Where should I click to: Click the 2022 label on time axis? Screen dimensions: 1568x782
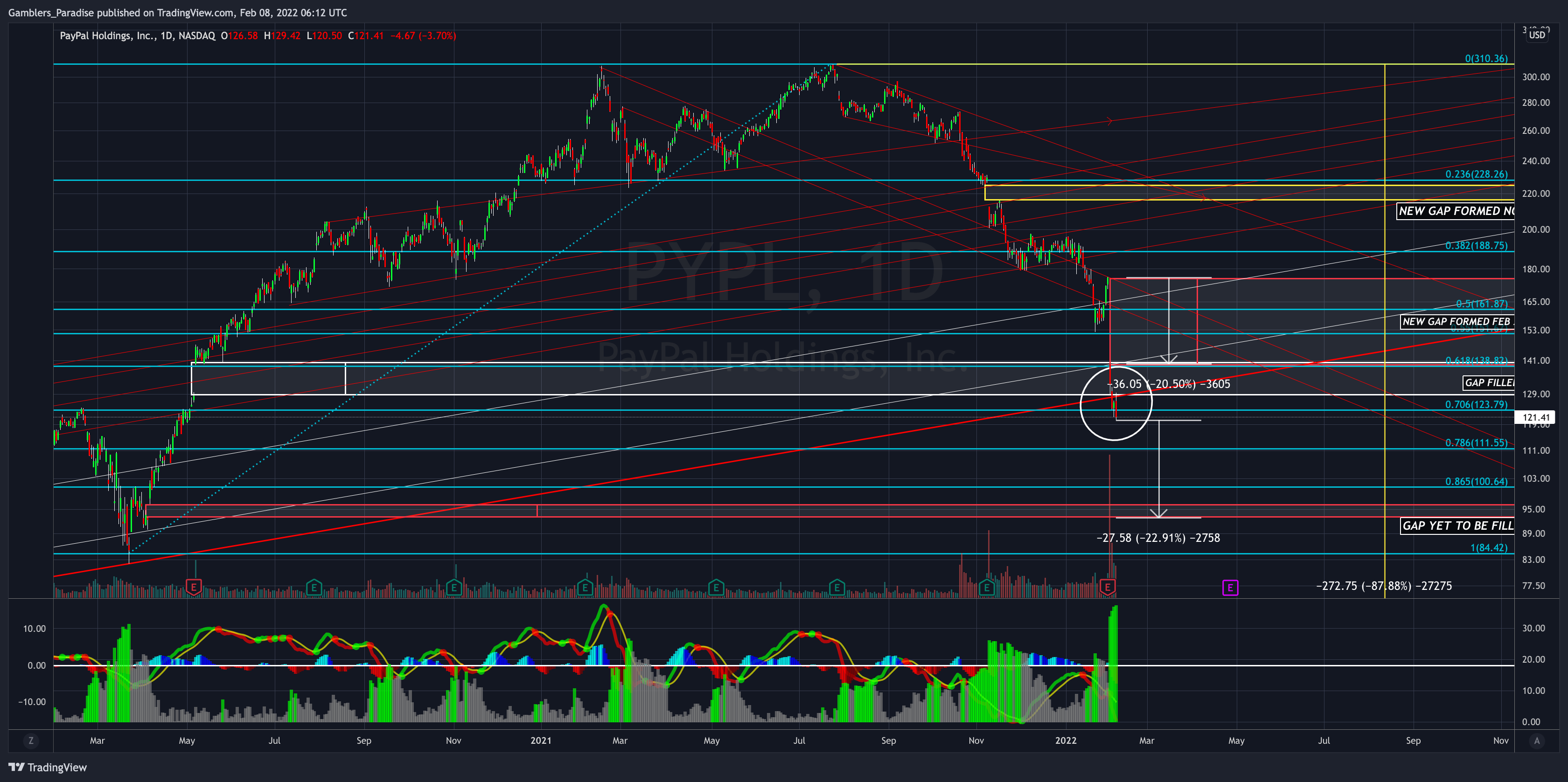1066,740
